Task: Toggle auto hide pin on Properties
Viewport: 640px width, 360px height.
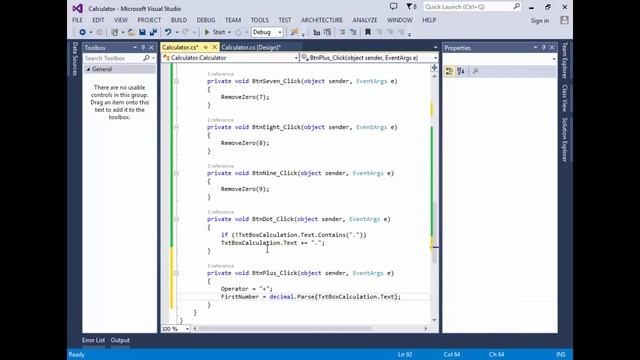Action: (544, 48)
